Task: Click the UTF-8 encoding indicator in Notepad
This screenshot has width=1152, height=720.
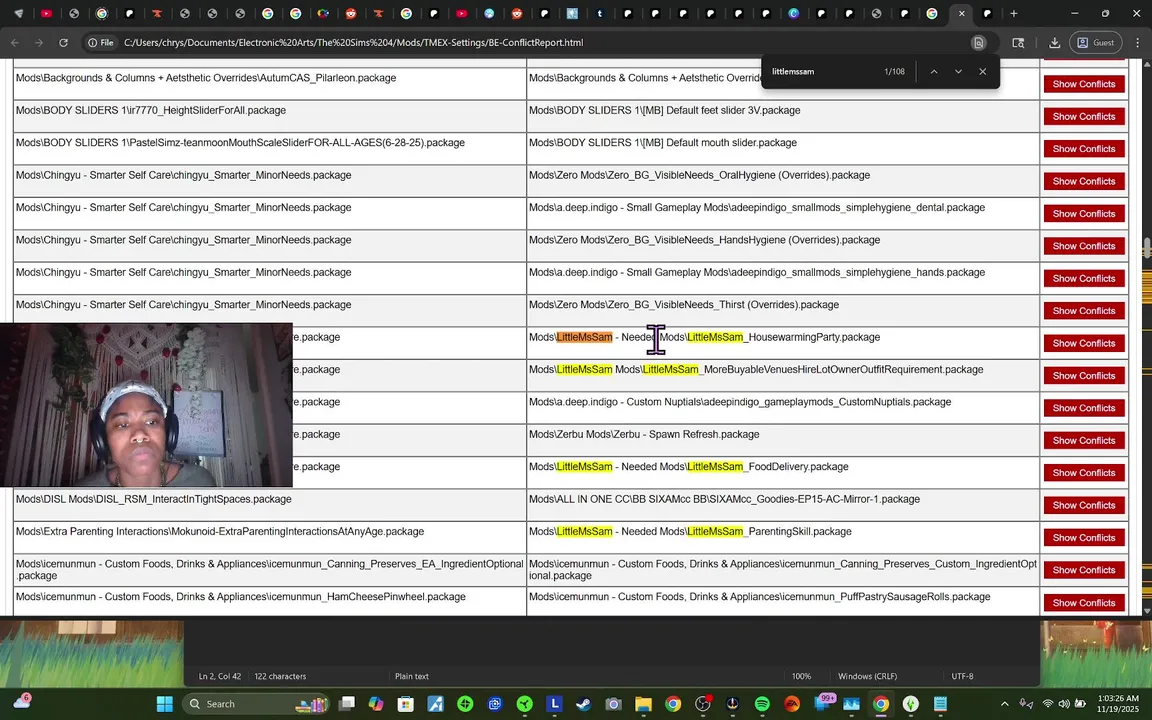Action: click(962, 676)
